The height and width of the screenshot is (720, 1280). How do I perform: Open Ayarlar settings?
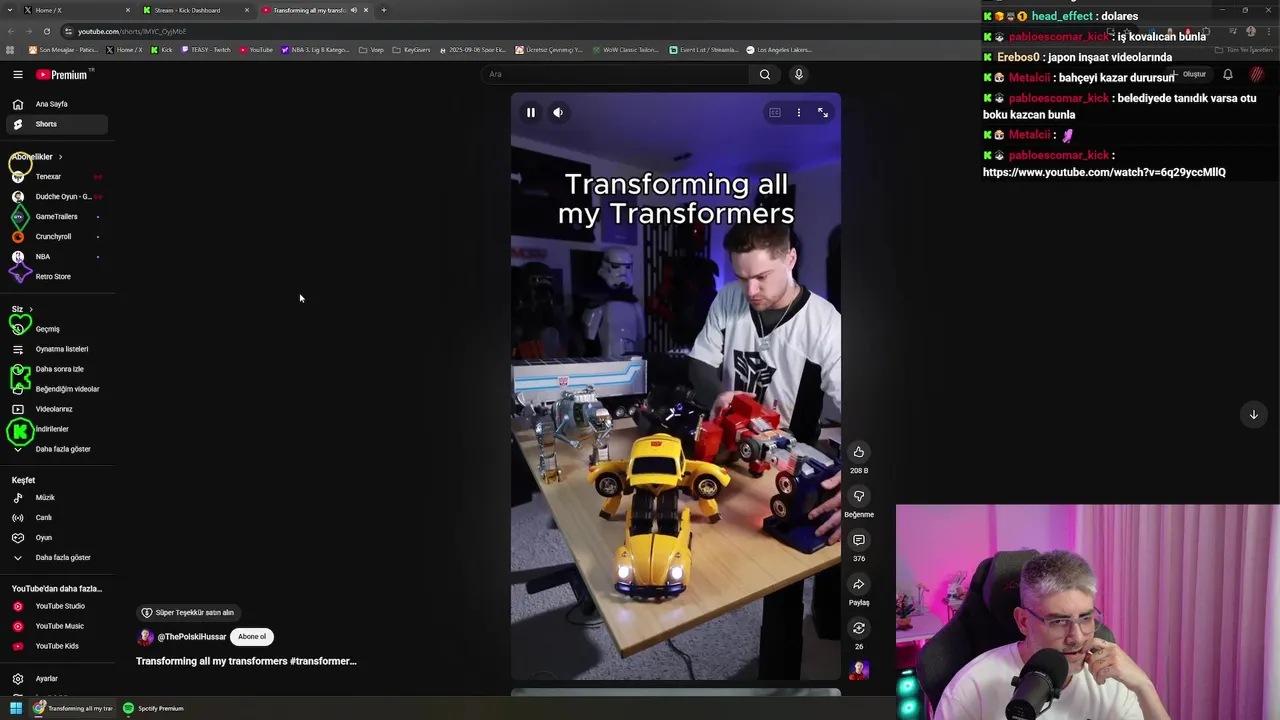[55, 679]
